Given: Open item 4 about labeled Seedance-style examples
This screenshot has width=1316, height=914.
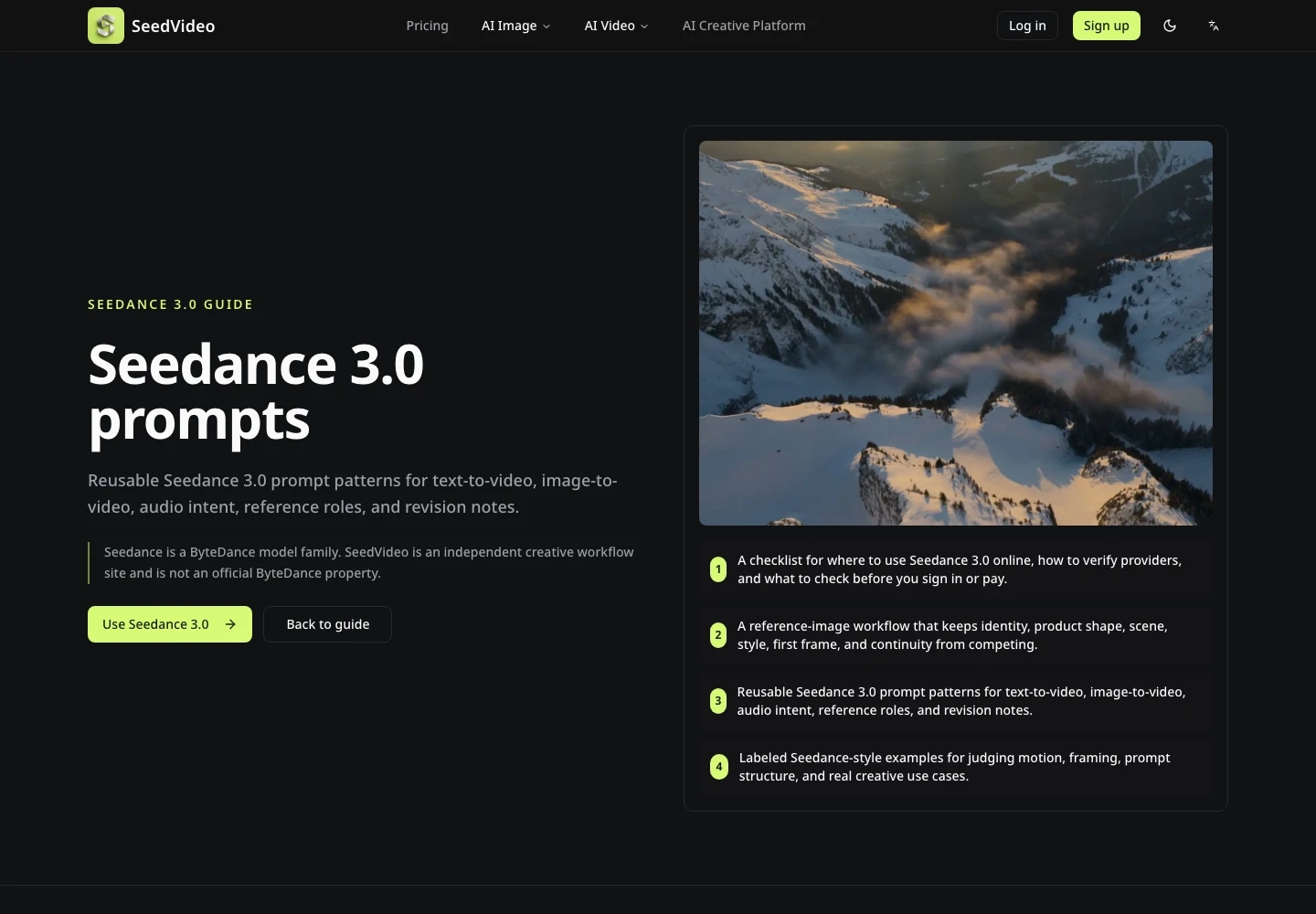Looking at the screenshot, I should [x=956, y=767].
